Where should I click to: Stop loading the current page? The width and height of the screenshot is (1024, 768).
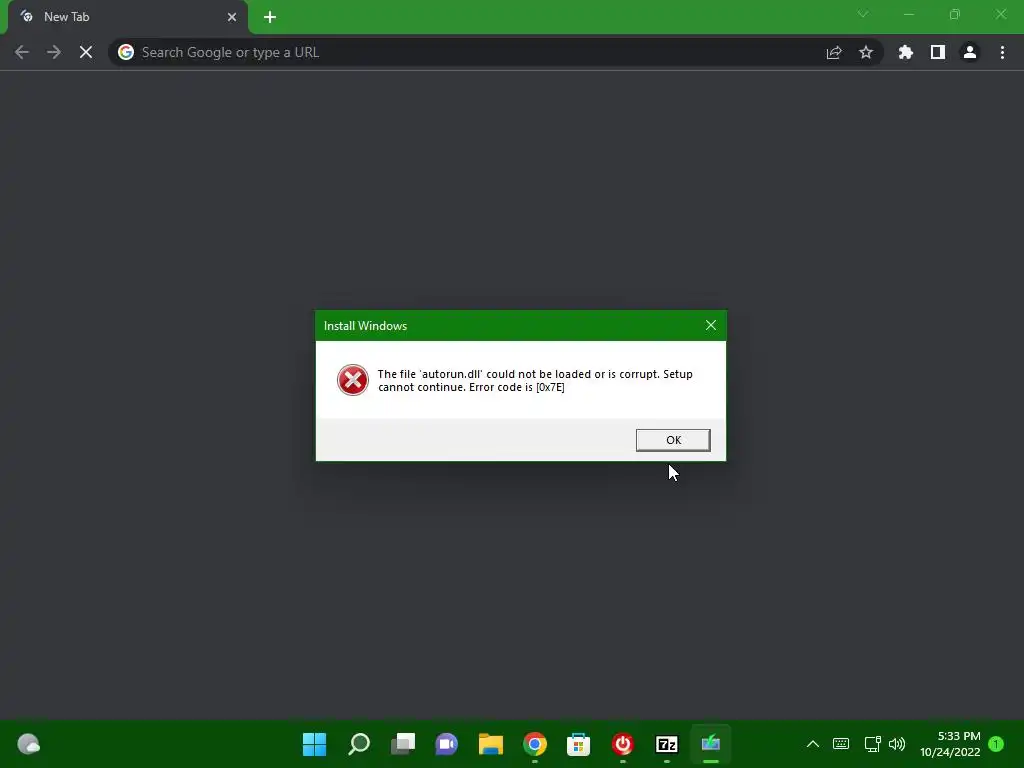coord(86,52)
